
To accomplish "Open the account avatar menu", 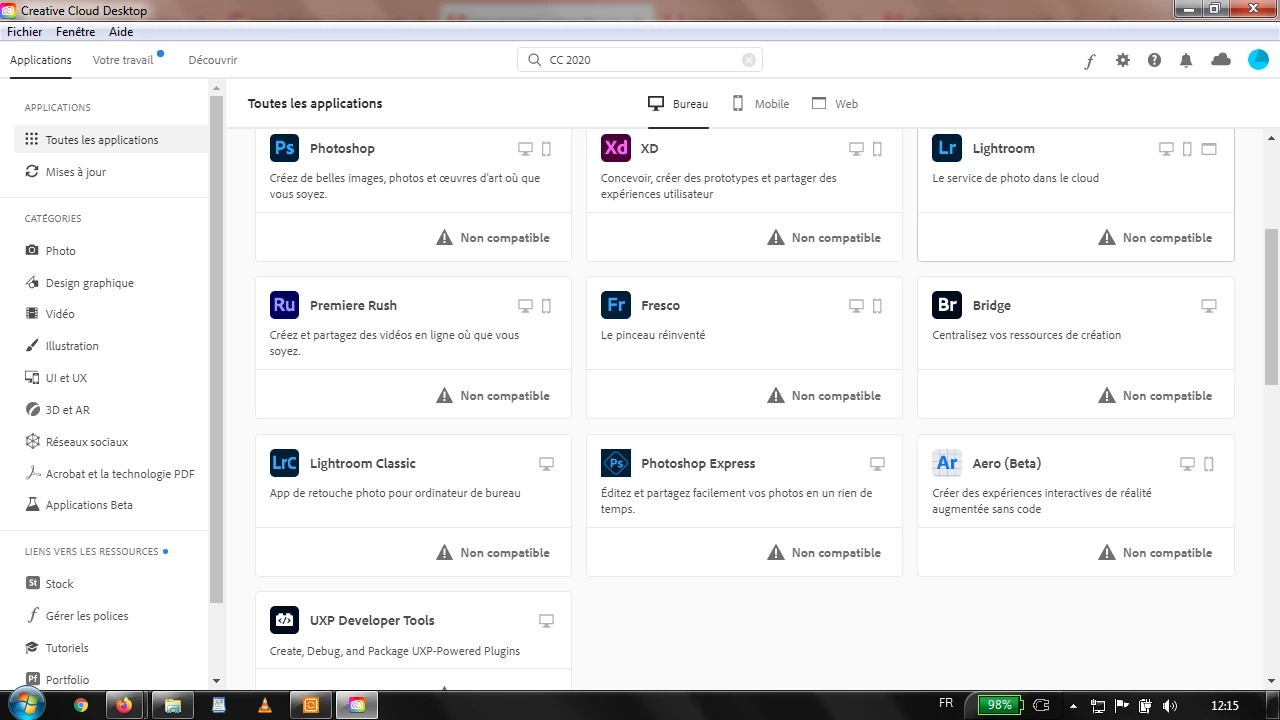I will [1258, 60].
